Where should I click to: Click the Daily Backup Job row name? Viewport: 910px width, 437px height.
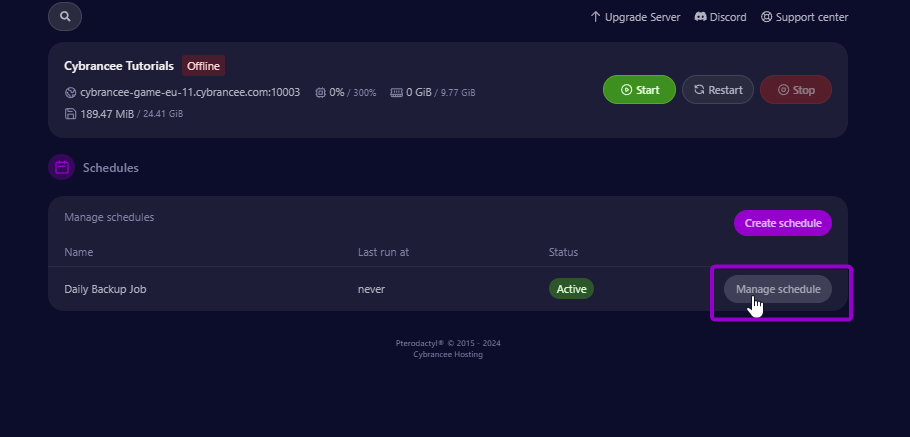(105, 289)
